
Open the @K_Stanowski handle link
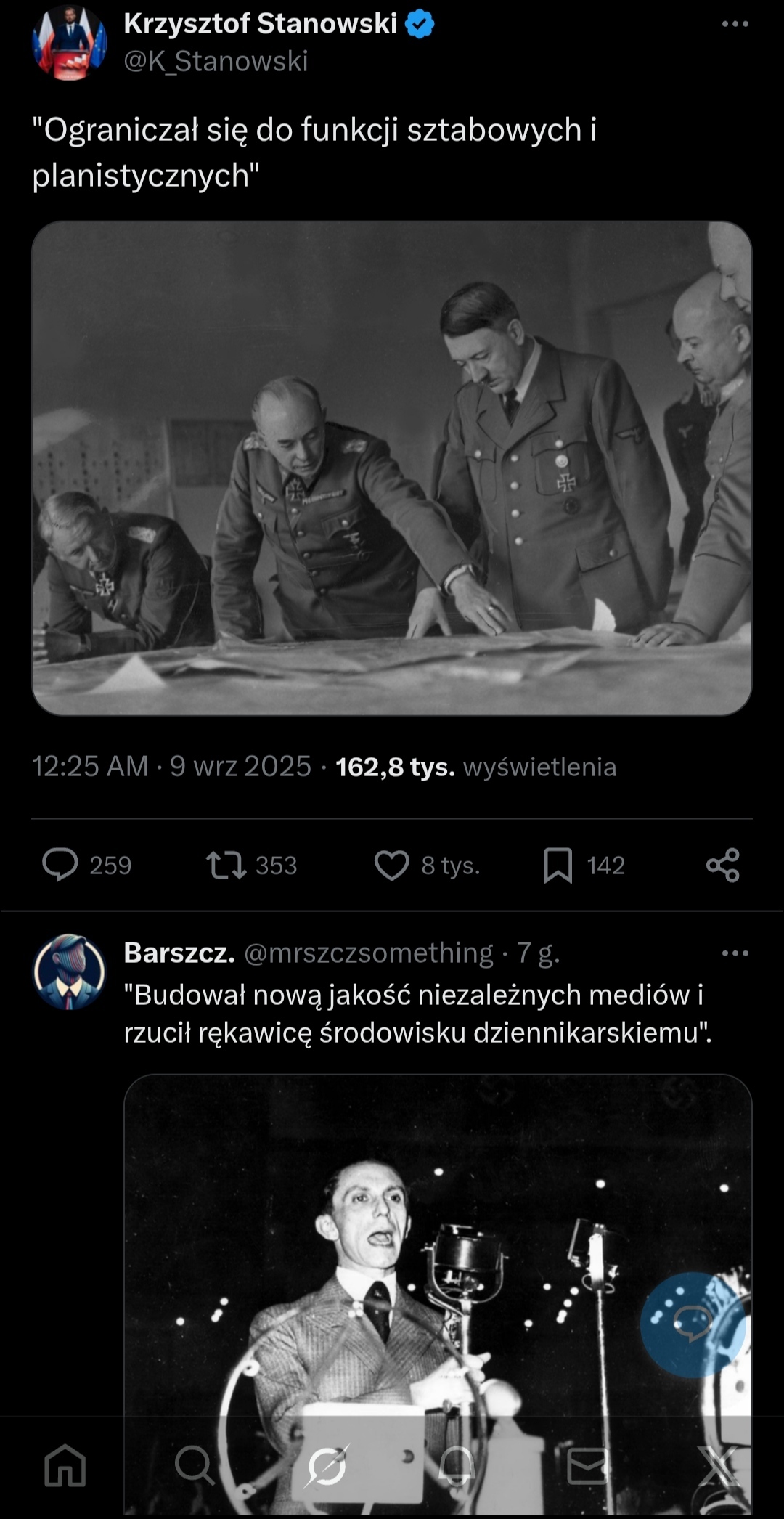tap(216, 61)
